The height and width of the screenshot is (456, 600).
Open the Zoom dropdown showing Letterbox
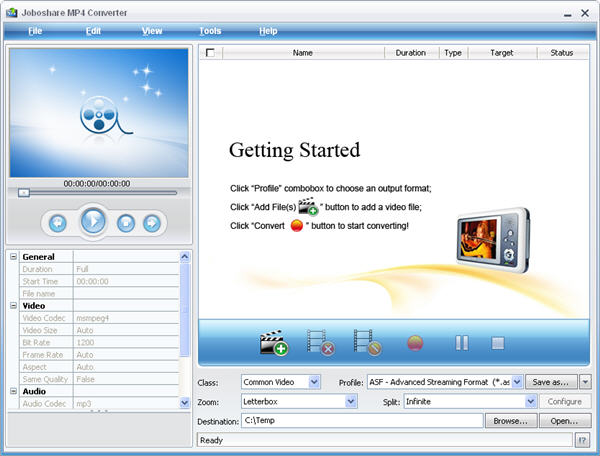tap(351, 401)
